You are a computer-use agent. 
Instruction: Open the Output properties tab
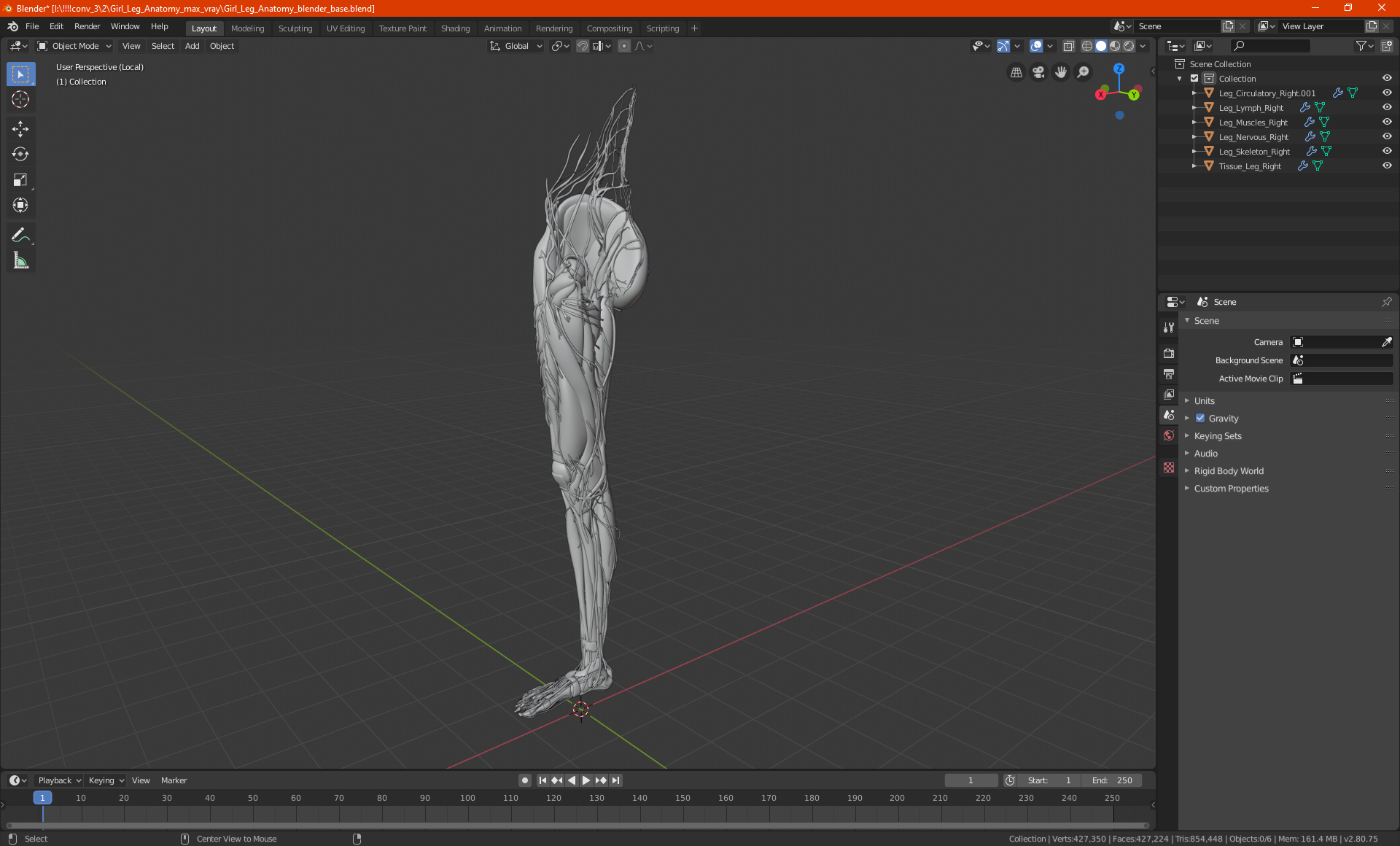coord(1169,374)
